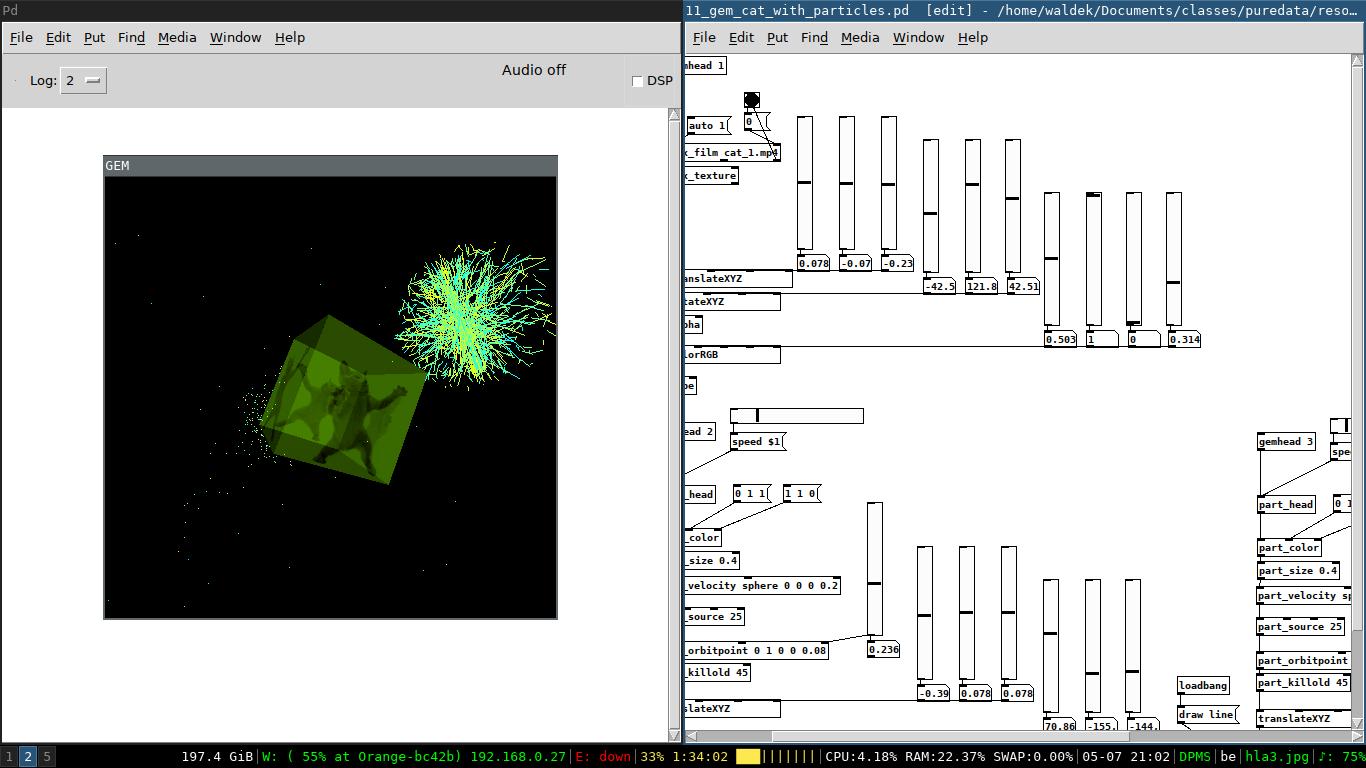This screenshot has height=768, width=1366.
Task: Click the GEM render window title bar
Action: 330,166
